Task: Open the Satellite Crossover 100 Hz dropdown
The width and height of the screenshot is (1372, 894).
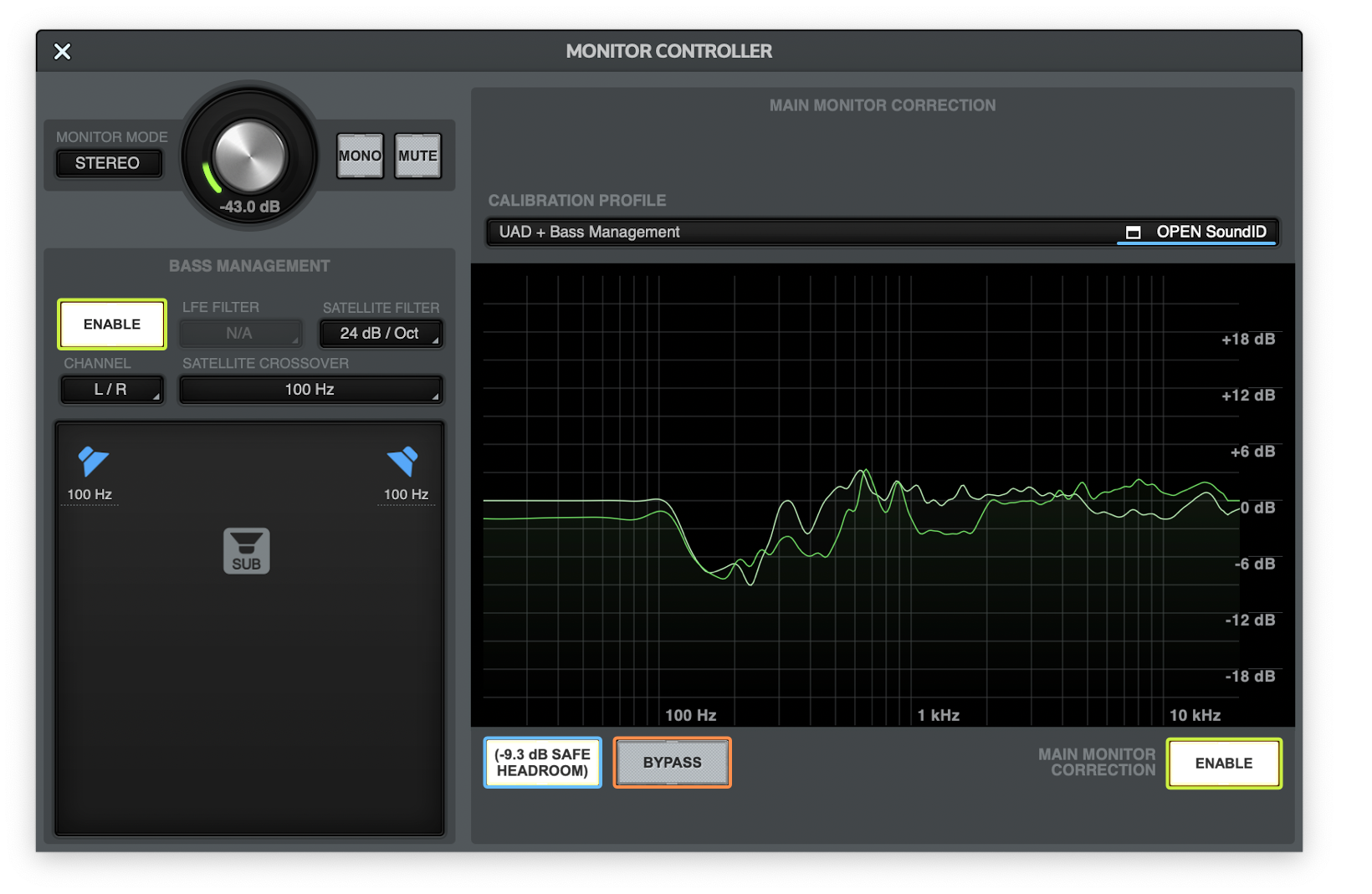Action: (x=310, y=390)
